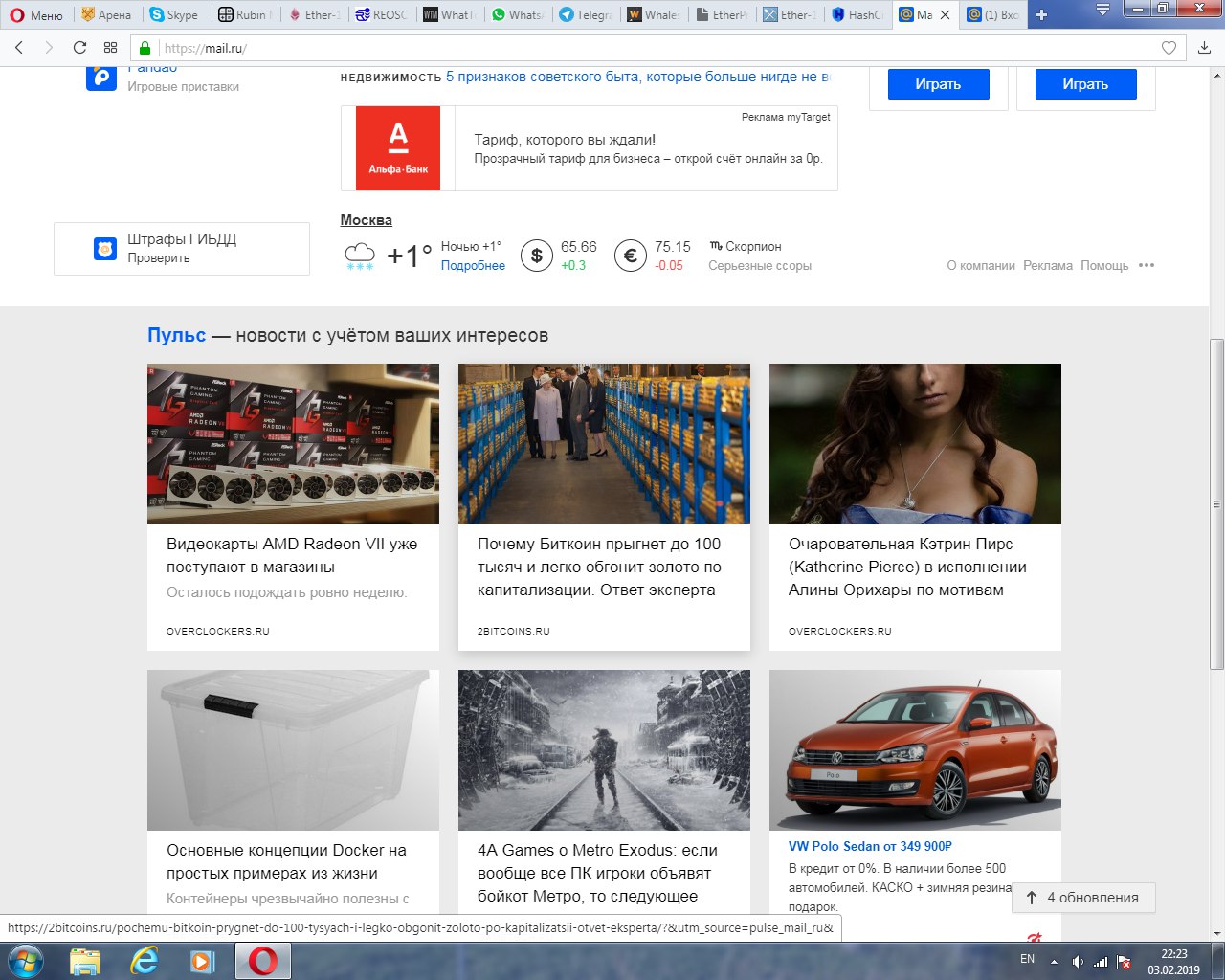Switch to the Арена tab
1225x980 pixels.
point(107,14)
